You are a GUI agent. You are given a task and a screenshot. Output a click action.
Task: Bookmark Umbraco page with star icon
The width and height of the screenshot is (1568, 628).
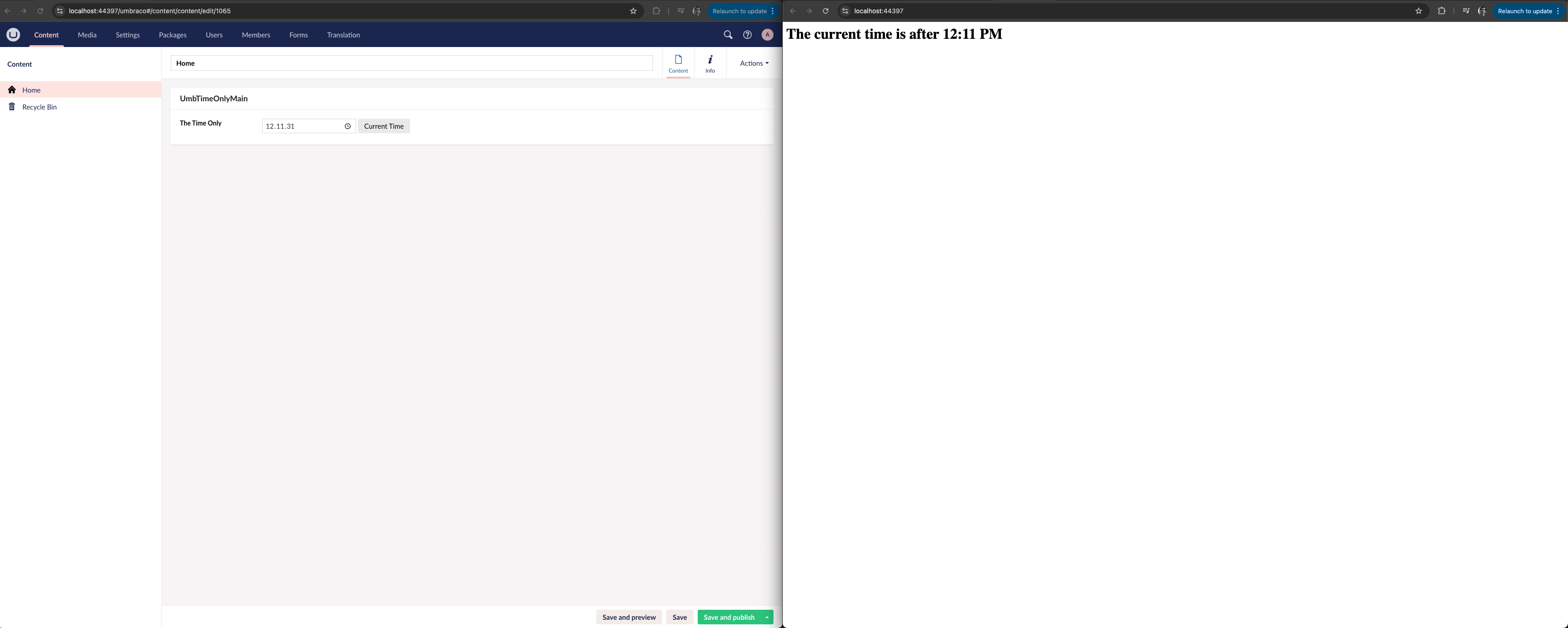[633, 11]
